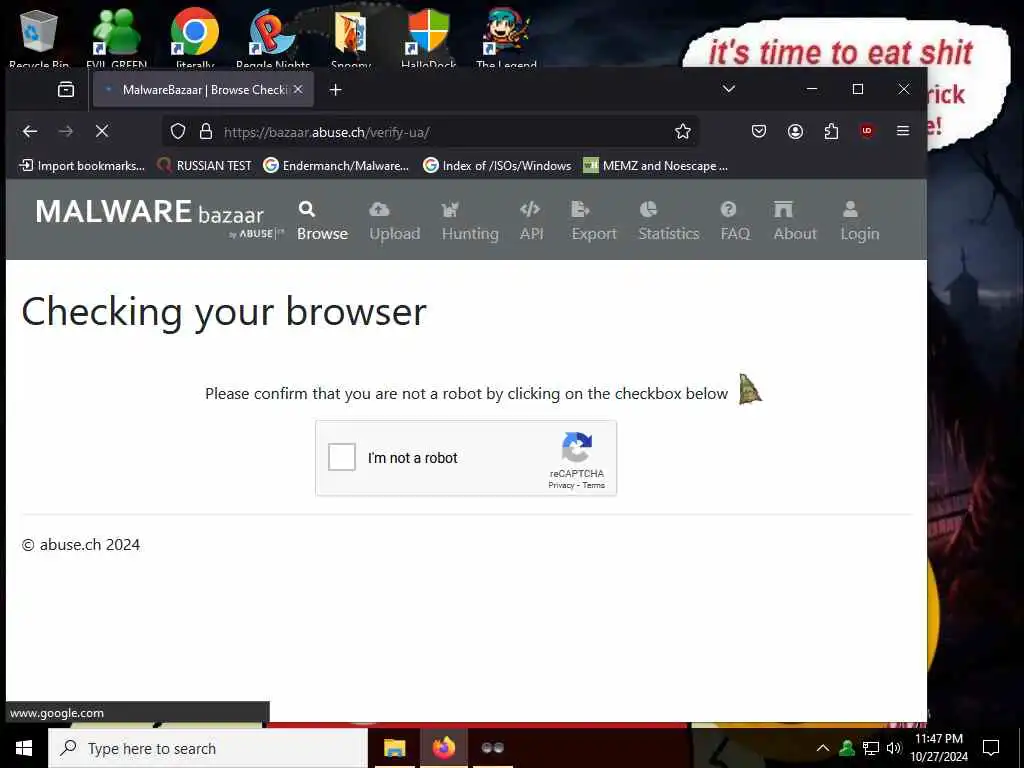Open the RUSSIAN TEST bookmark

point(204,166)
